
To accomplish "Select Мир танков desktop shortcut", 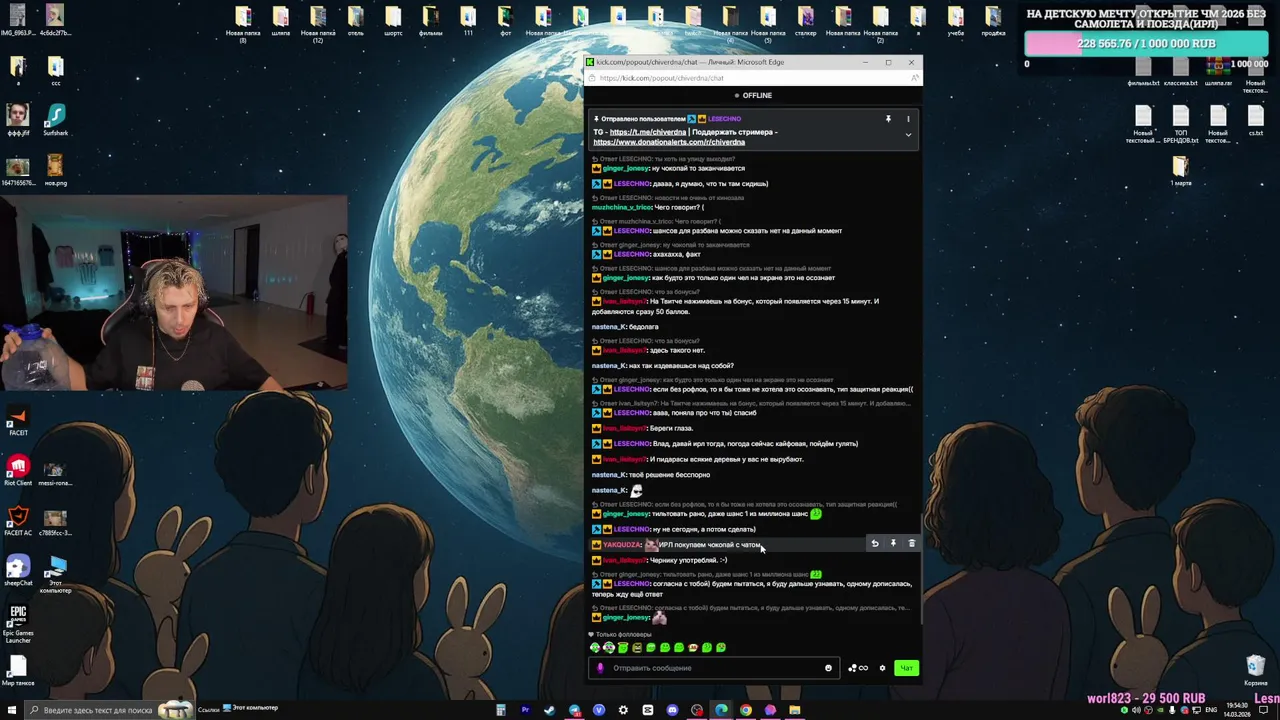I will click(17, 671).
